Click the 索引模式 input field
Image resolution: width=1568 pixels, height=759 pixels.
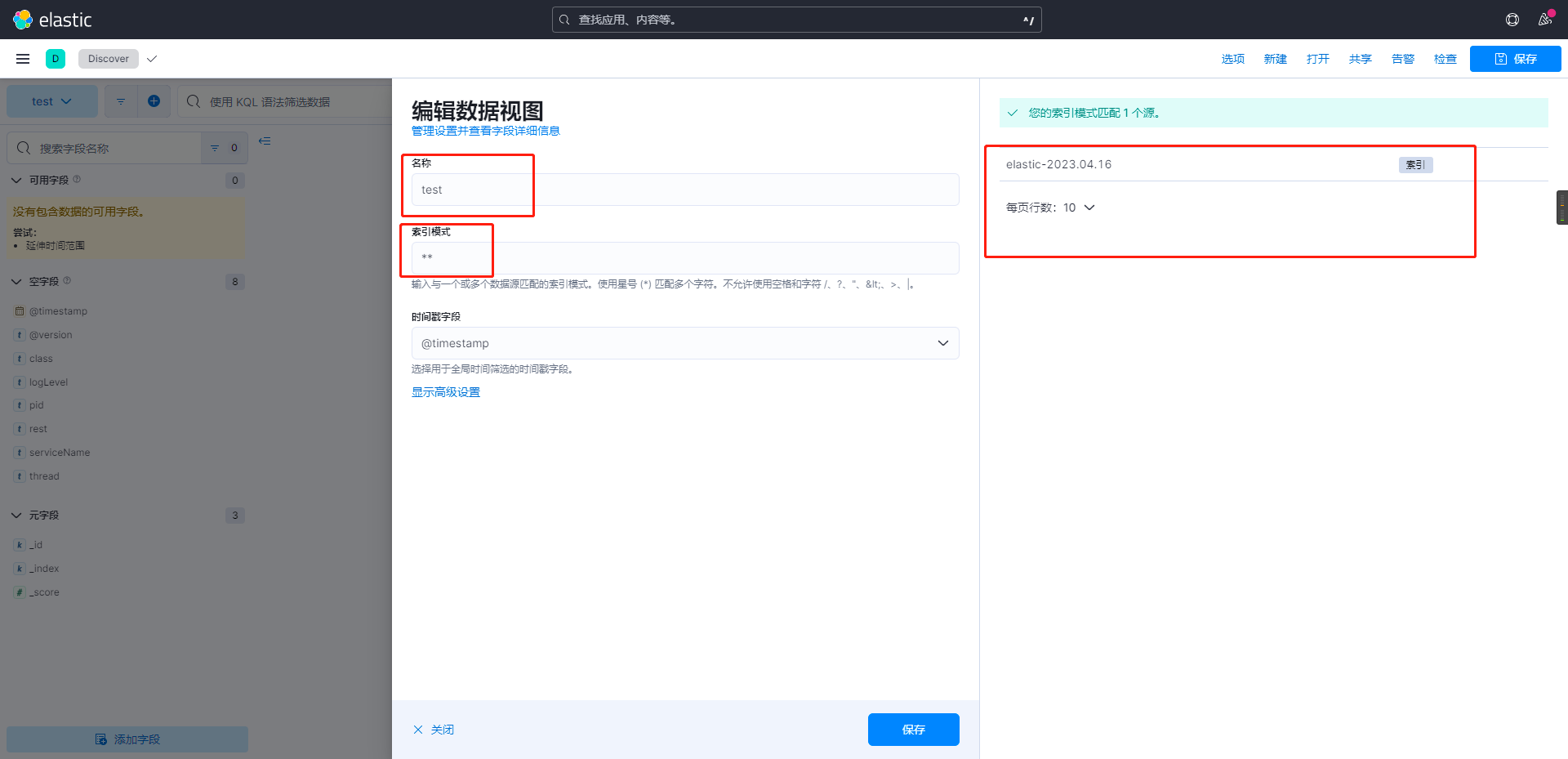(684, 258)
